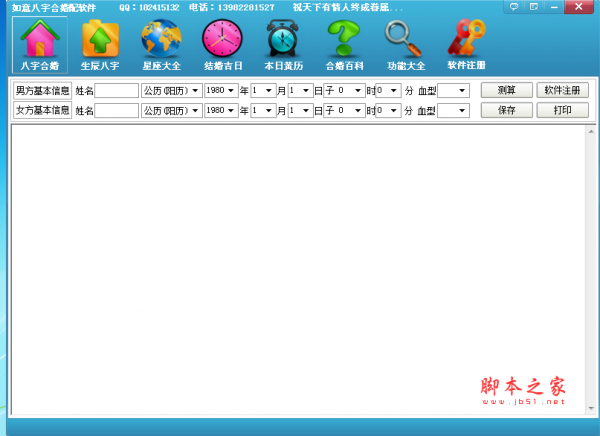600x436 pixels.
Task: Focus the male 姓名 name input field
Action: 117,91
